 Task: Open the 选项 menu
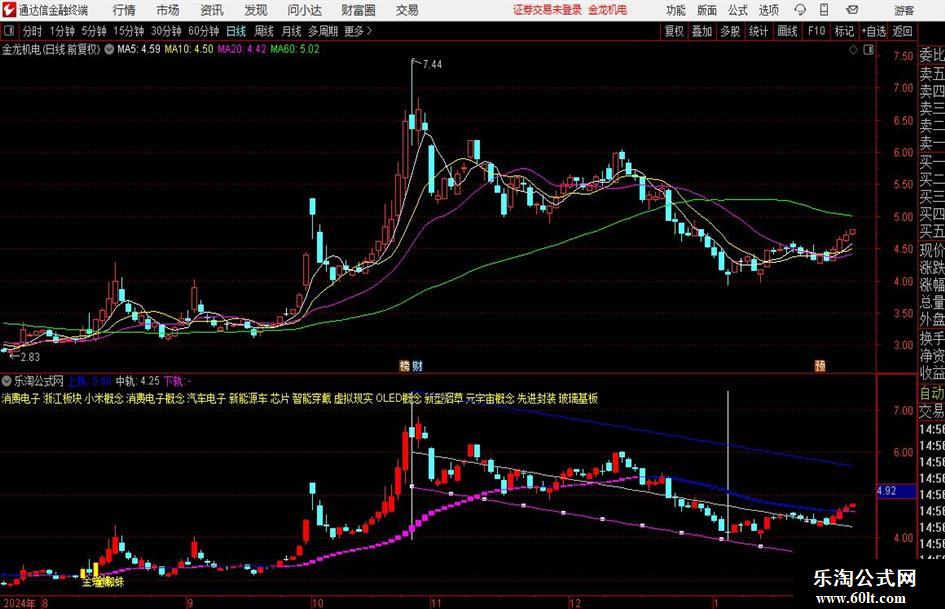(768, 10)
